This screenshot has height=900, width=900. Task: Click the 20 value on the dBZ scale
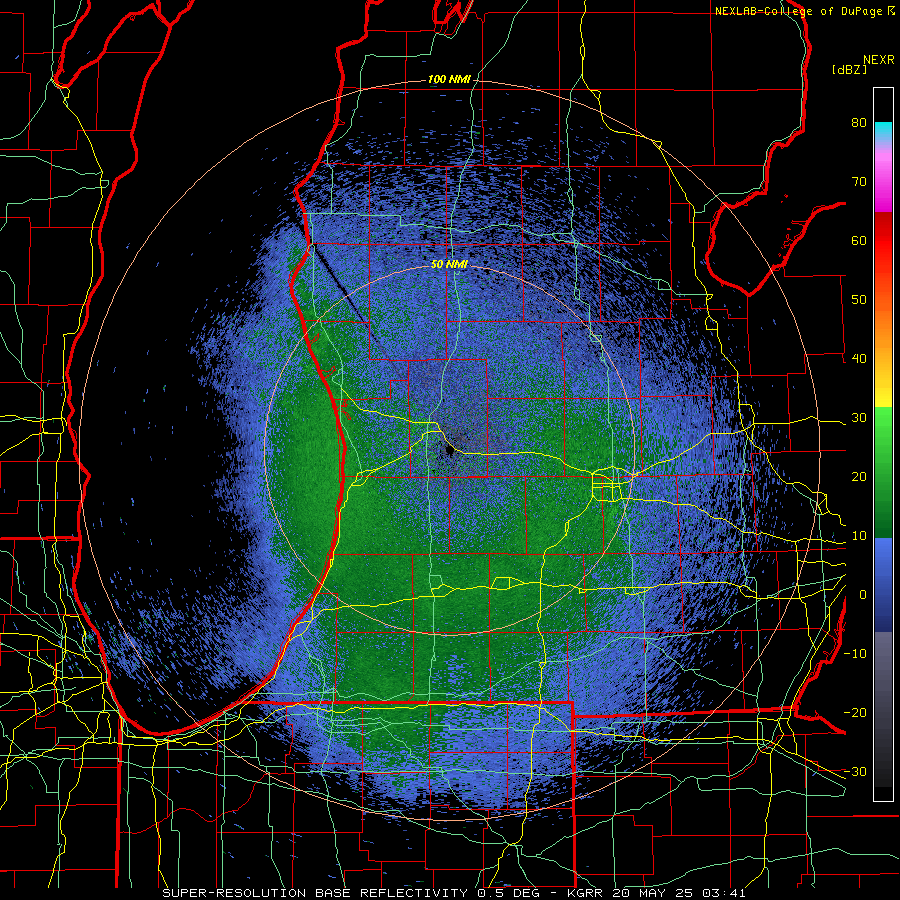859,478
